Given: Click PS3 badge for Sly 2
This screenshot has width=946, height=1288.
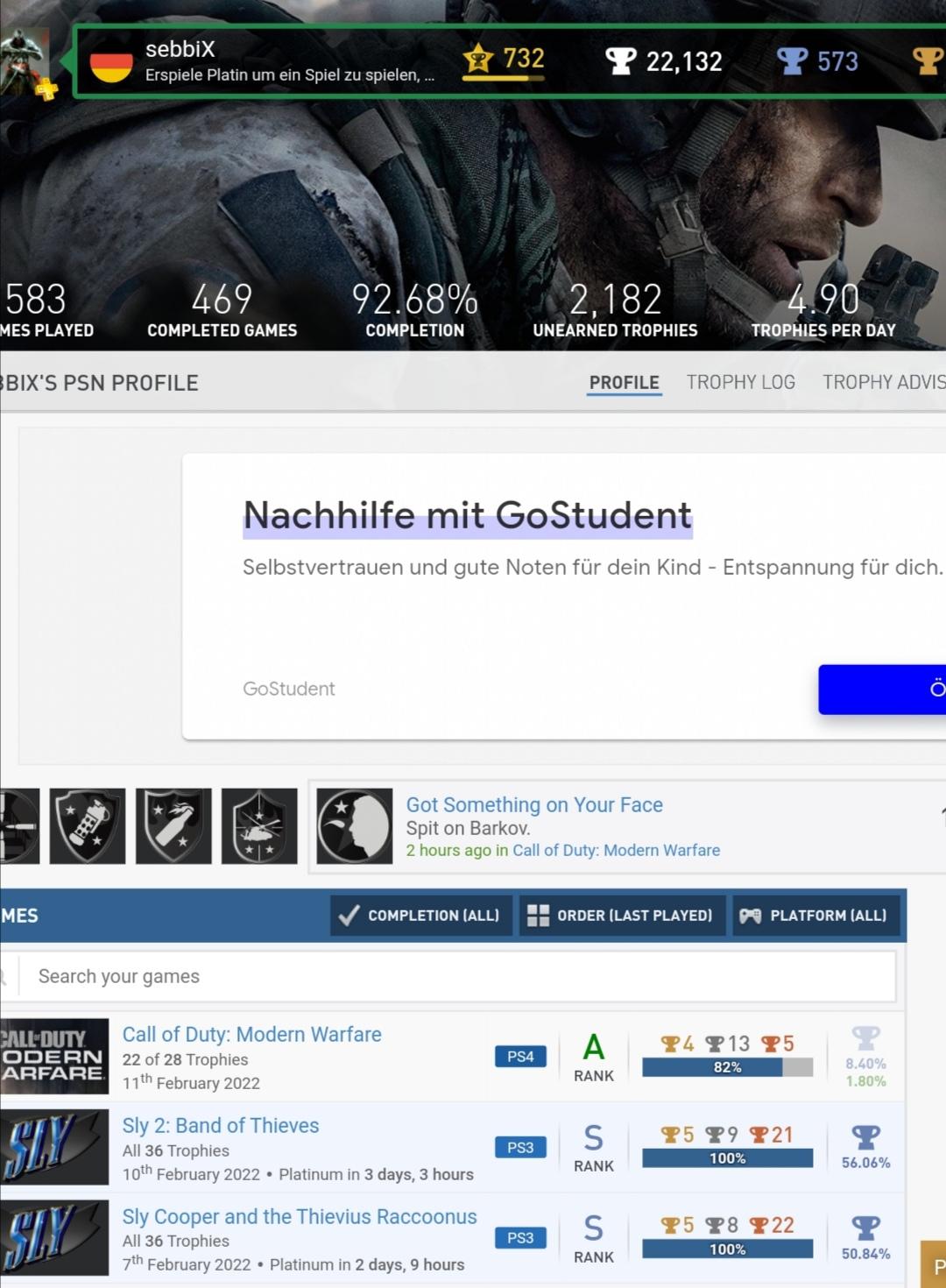Looking at the screenshot, I should click(520, 1147).
